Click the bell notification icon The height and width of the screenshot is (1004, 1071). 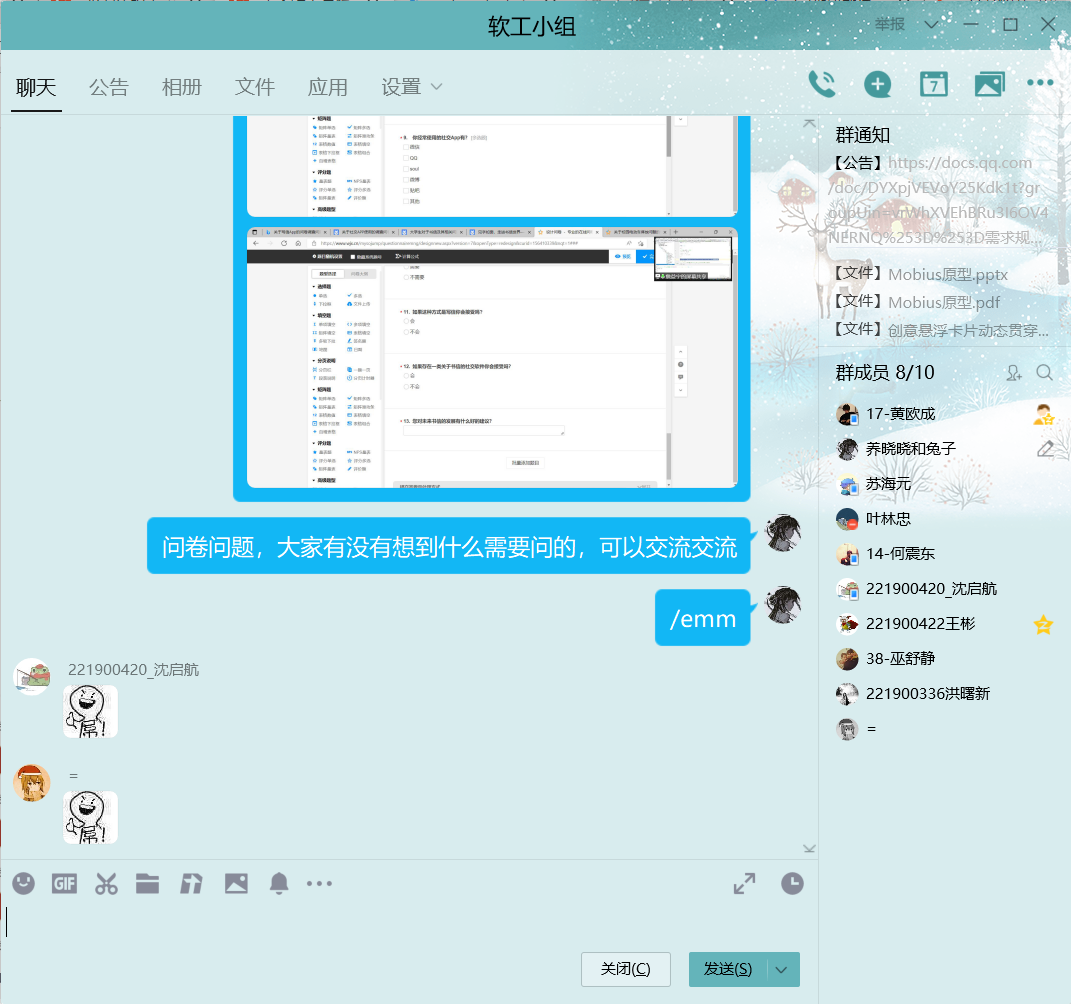(279, 884)
